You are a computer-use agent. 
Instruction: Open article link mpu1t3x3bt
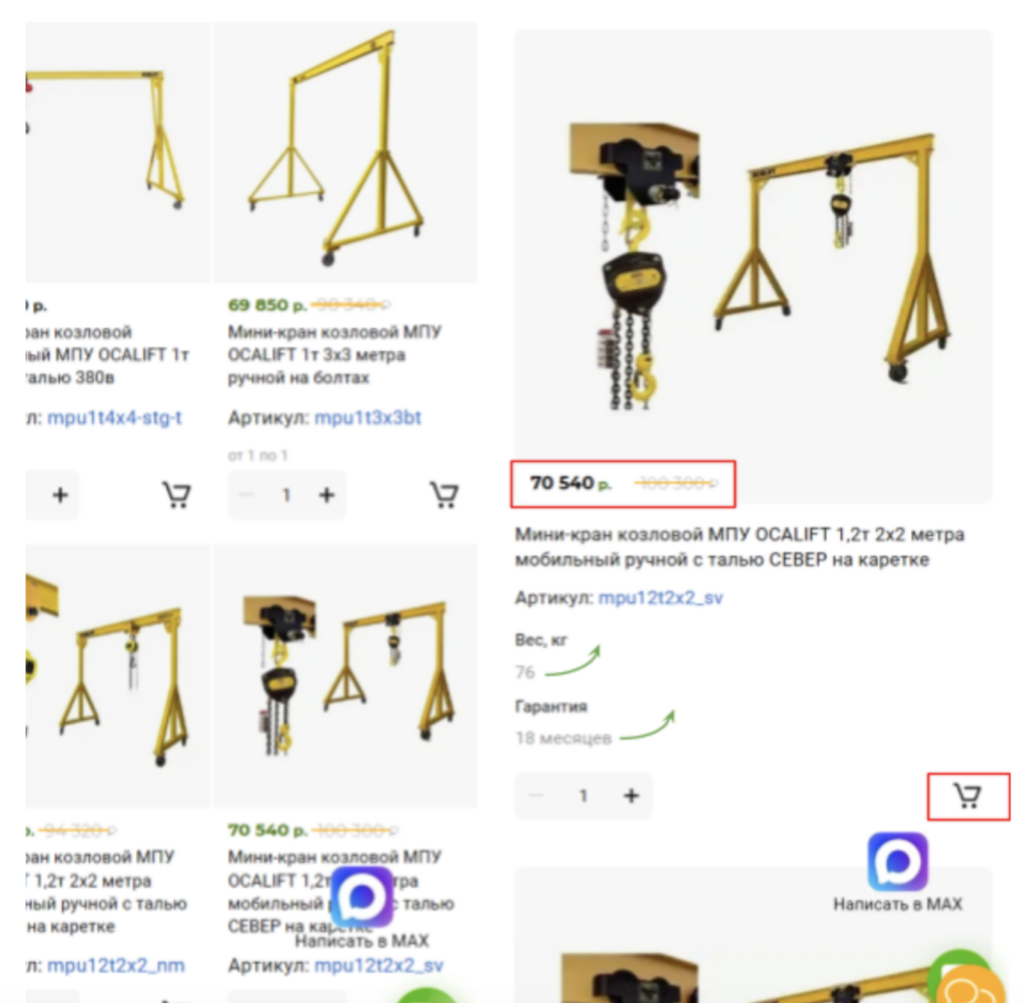pyautogui.click(x=368, y=417)
